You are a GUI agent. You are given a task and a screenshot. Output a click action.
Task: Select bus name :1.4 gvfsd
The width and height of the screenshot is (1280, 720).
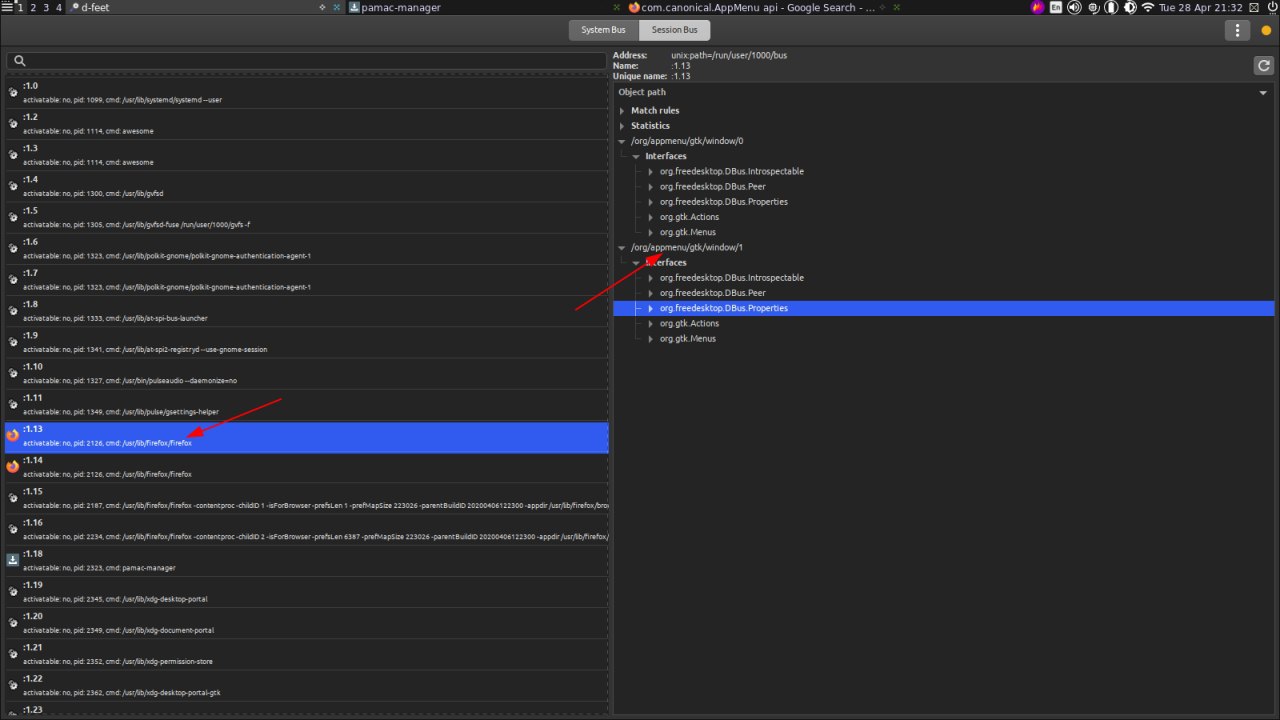[306, 186]
